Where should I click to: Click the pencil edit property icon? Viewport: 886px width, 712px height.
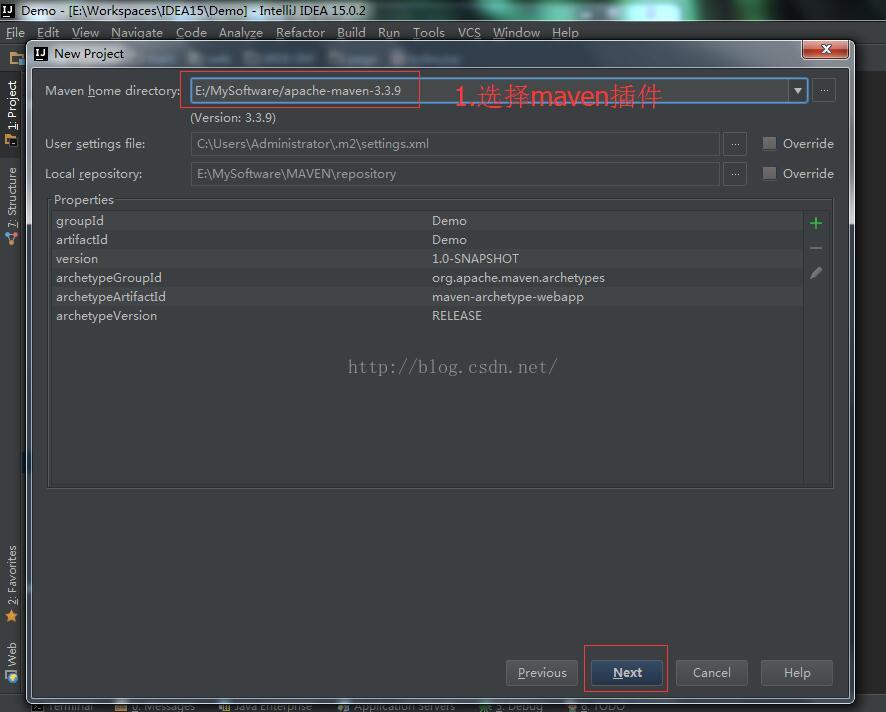click(815, 273)
